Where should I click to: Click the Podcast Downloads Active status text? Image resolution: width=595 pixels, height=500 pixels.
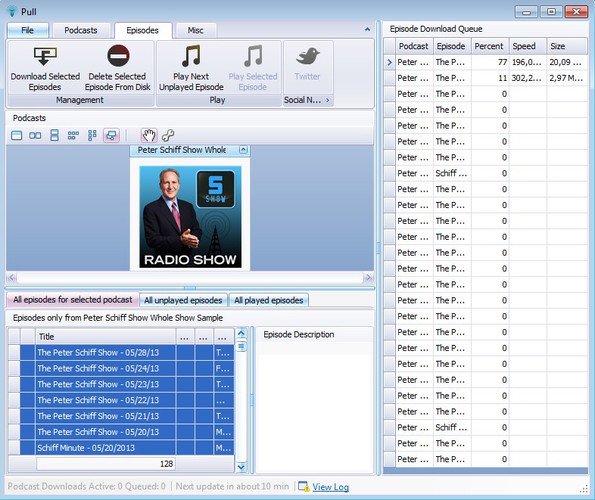[x=87, y=486]
